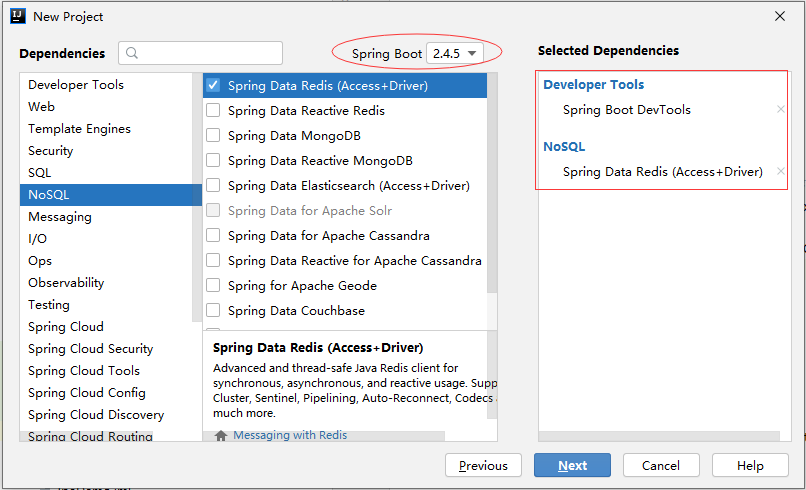Open the Messaging with Redis guide link
The width and height of the screenshot is (806, 490).
point(290,435)
